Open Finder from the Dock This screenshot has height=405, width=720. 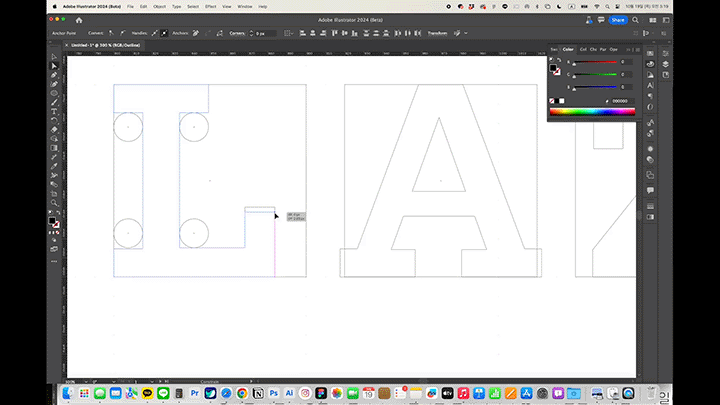68,394
